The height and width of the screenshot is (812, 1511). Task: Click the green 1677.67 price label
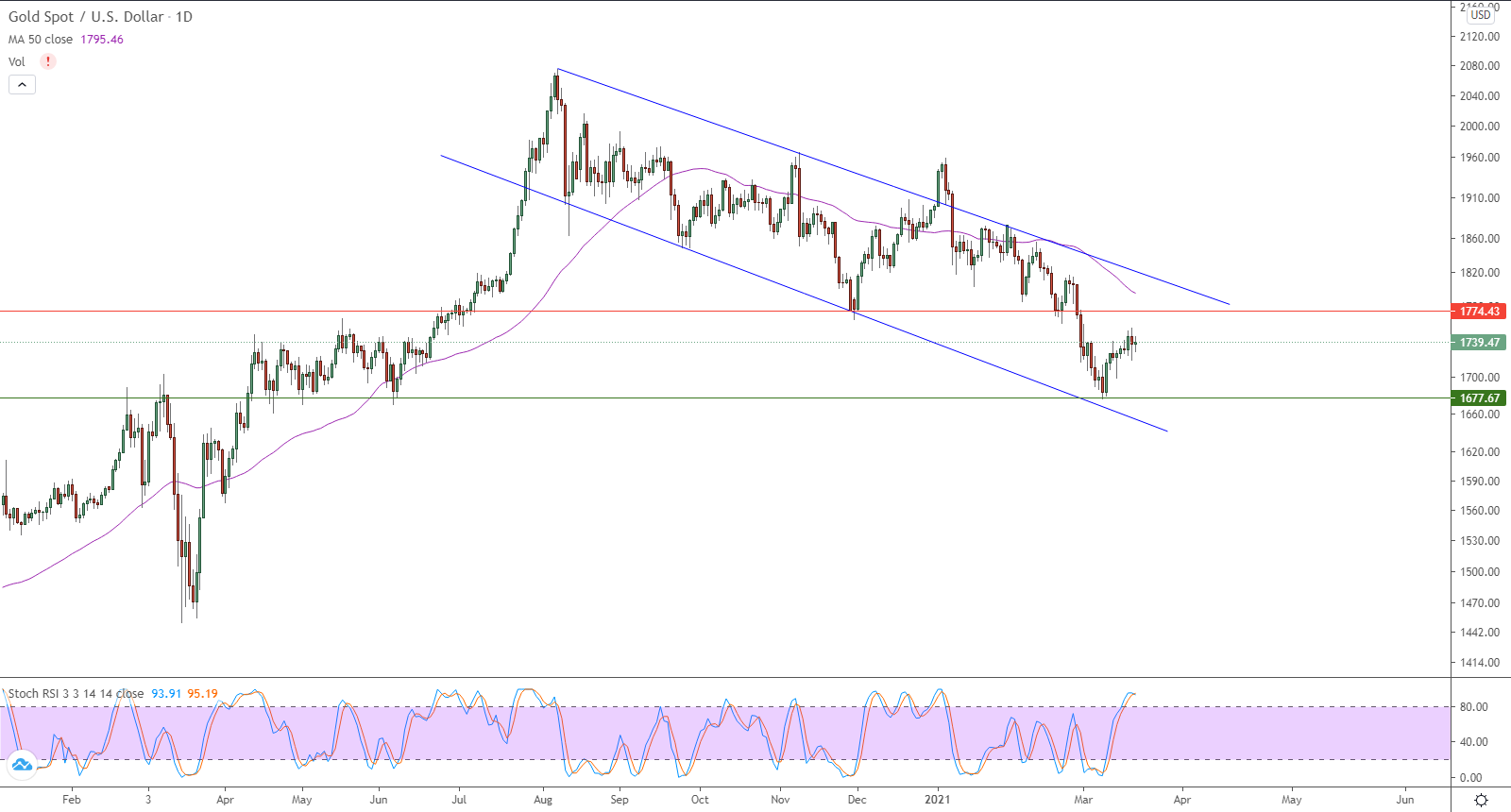click(1479, 398)
